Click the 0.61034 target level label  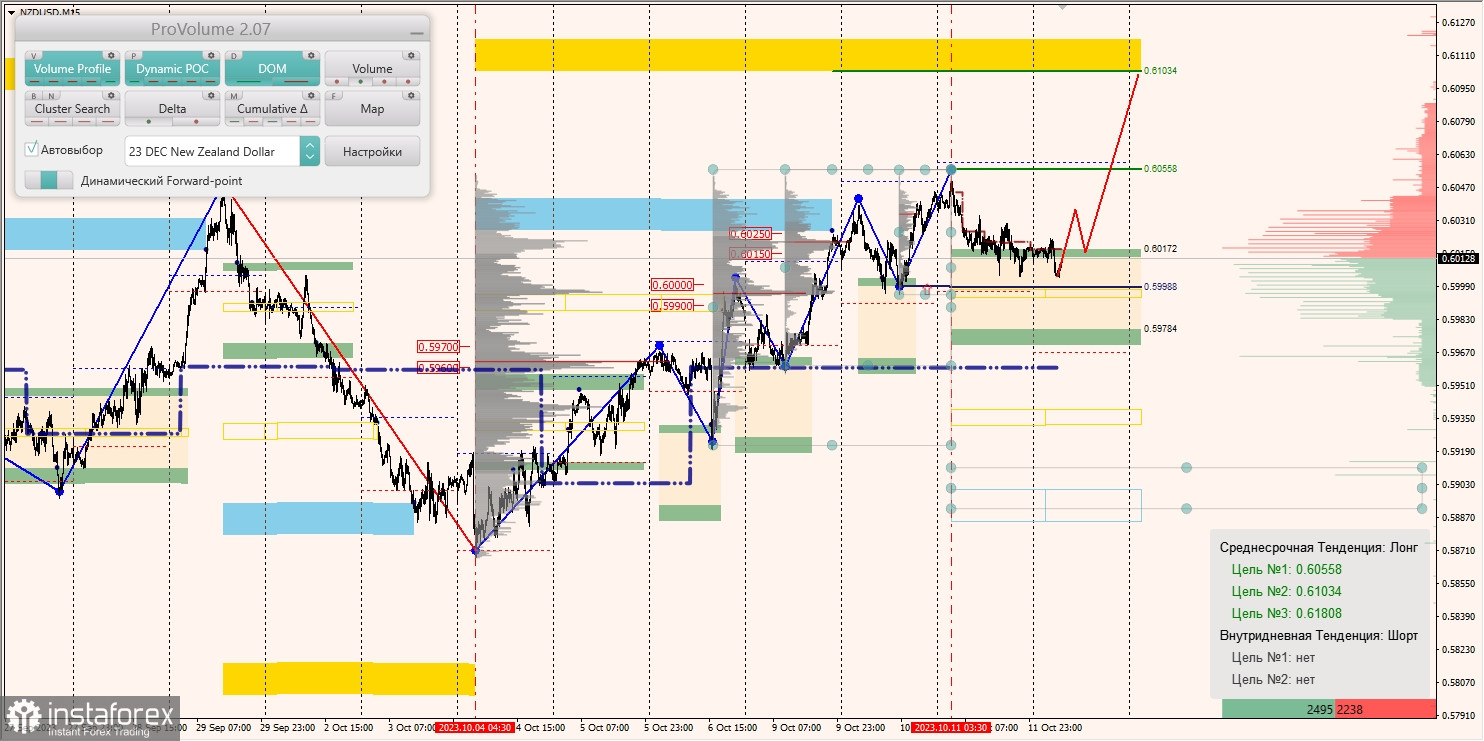click(1162, 71)
